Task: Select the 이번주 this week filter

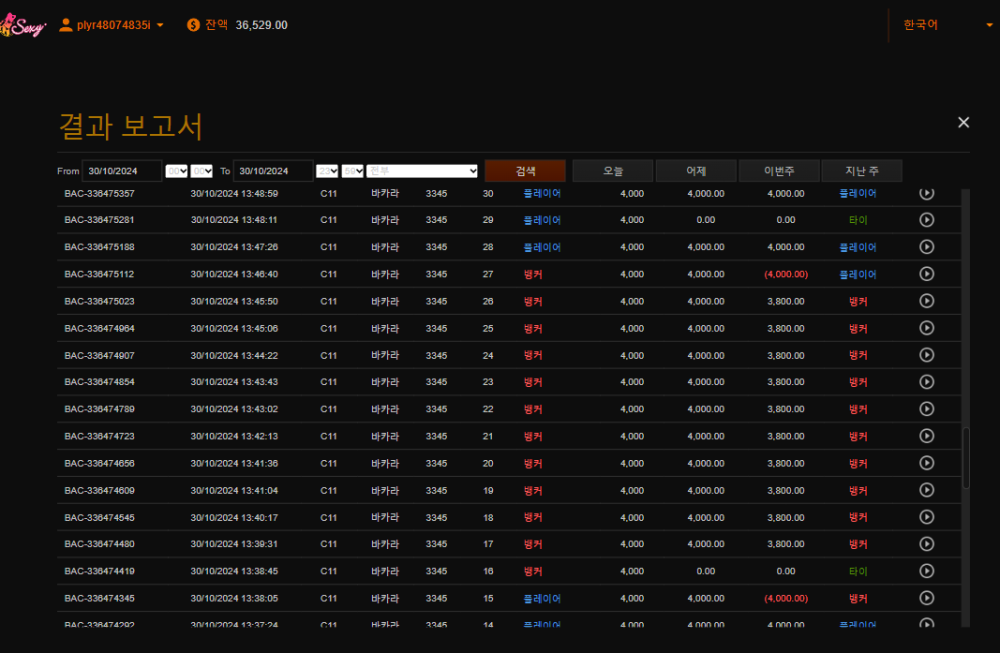Action: point(779,171)
